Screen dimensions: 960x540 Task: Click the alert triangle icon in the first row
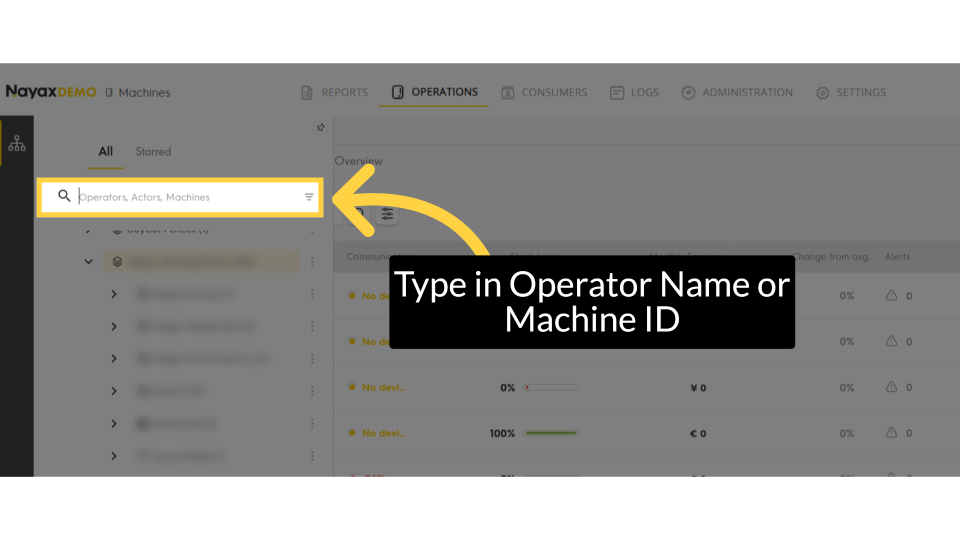(x=892, y=296)
